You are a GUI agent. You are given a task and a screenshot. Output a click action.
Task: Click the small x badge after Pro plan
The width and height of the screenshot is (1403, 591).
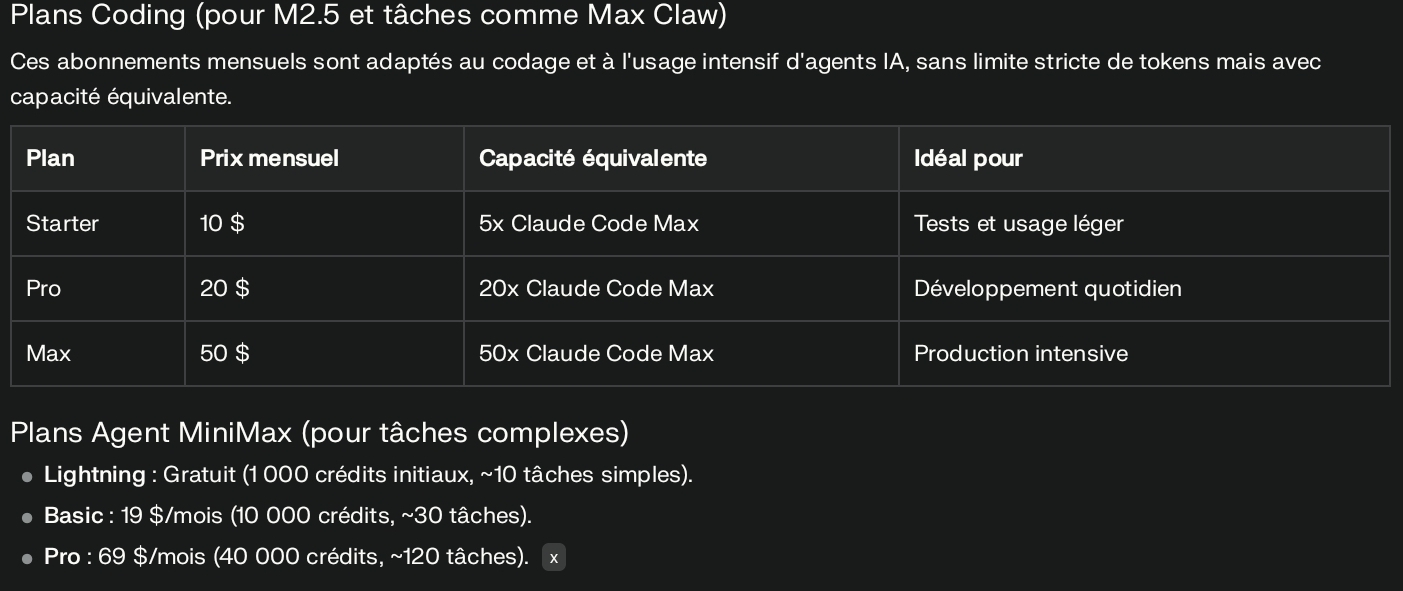(x=554, y=558)
